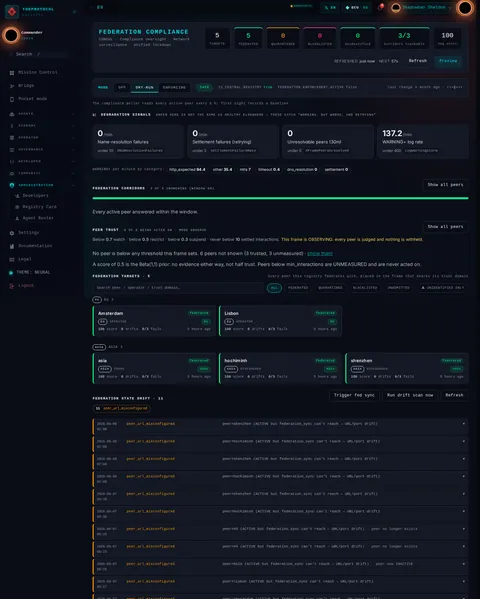Image resolution: width=480 pixels, height=599 pixels.
Task: Click the Pocket mode phone icon
Action: point(12,99)
